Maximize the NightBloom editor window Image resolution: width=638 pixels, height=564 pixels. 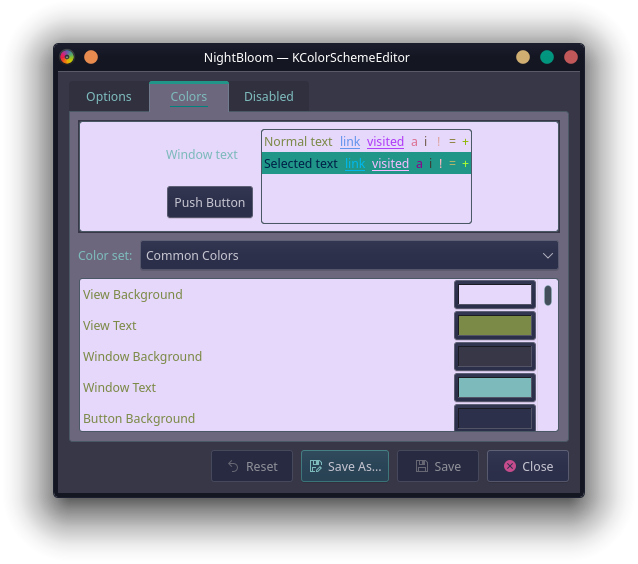pos(547,57)
